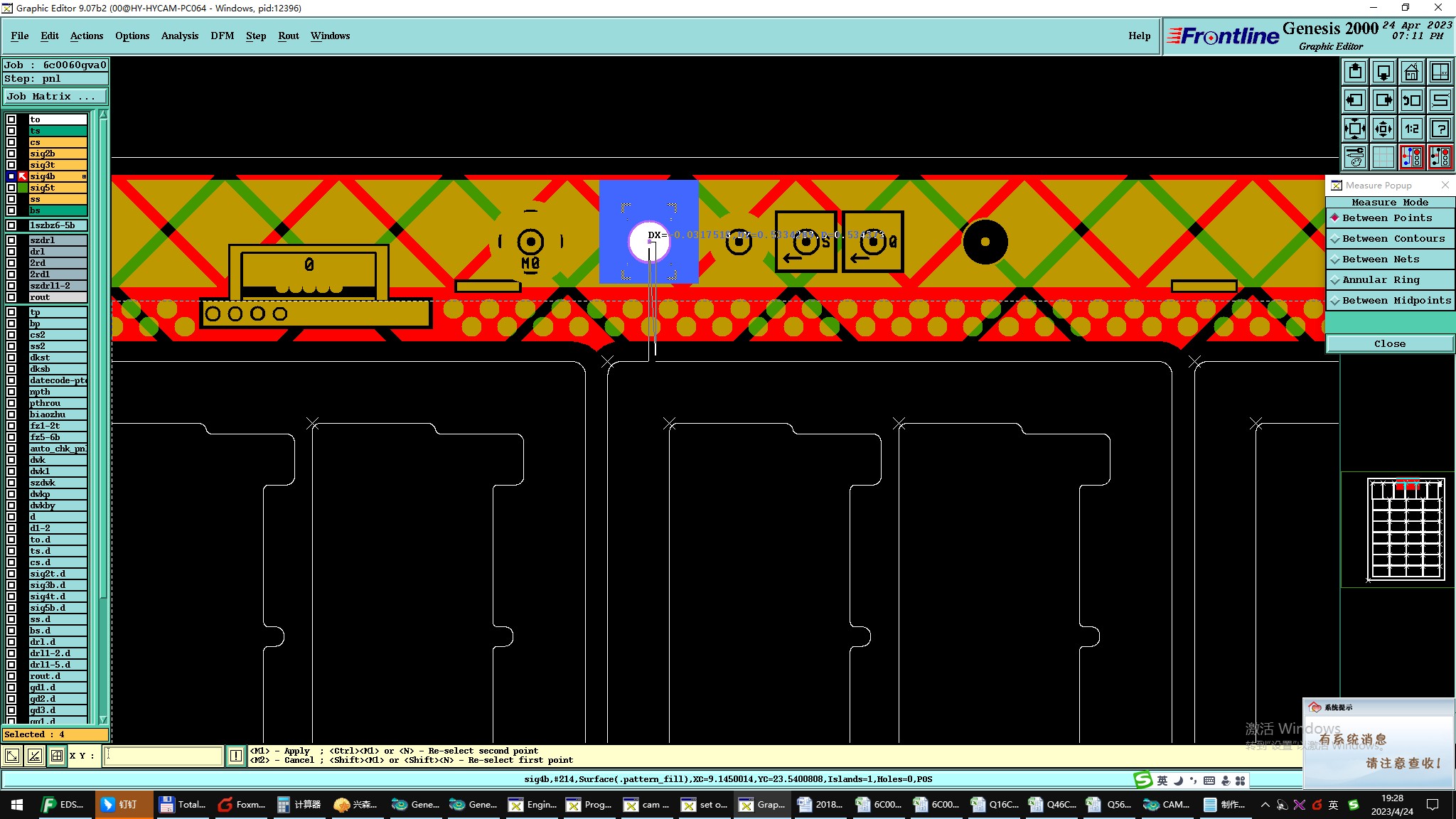This screenshot has width=1456, height=819.
Task: Open the Job Matrix panel
Action: [x=55, y=97]
